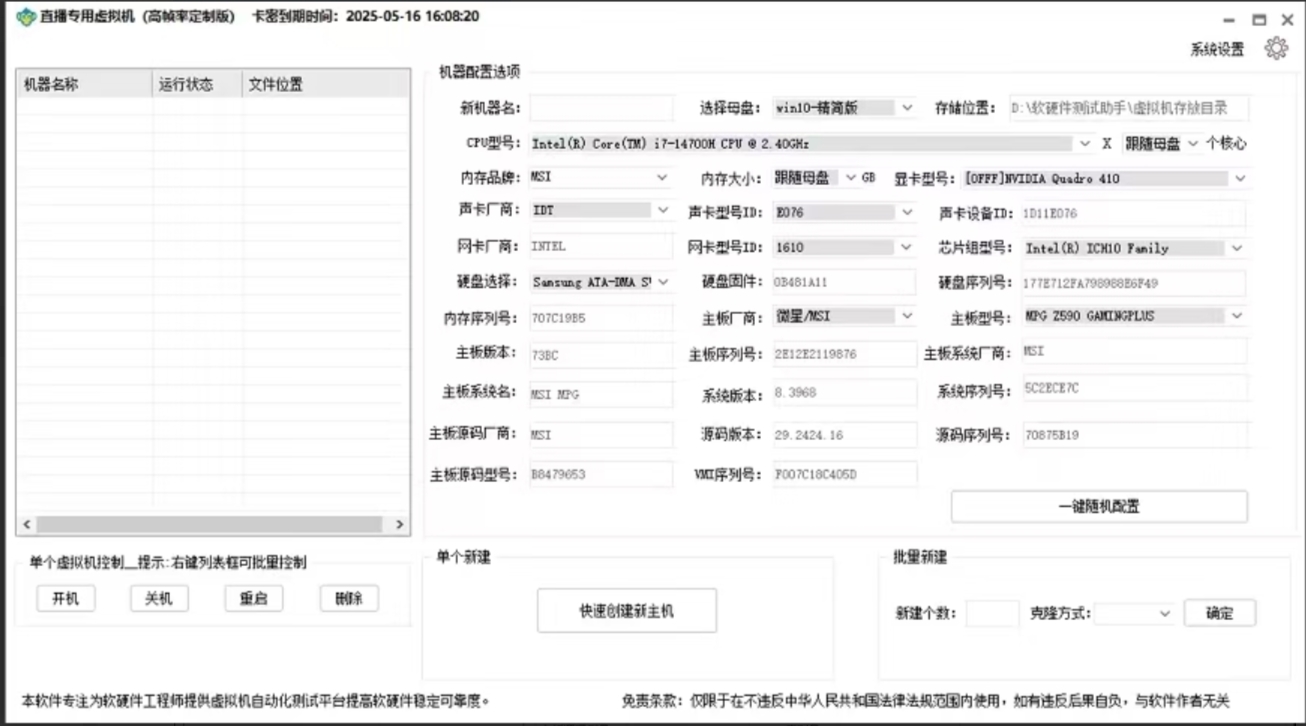Viewport: 1306px width, 726px height.
Task: Open the 主板型号 motherboard model dropdown
Action: click(x=1237, y=316)
